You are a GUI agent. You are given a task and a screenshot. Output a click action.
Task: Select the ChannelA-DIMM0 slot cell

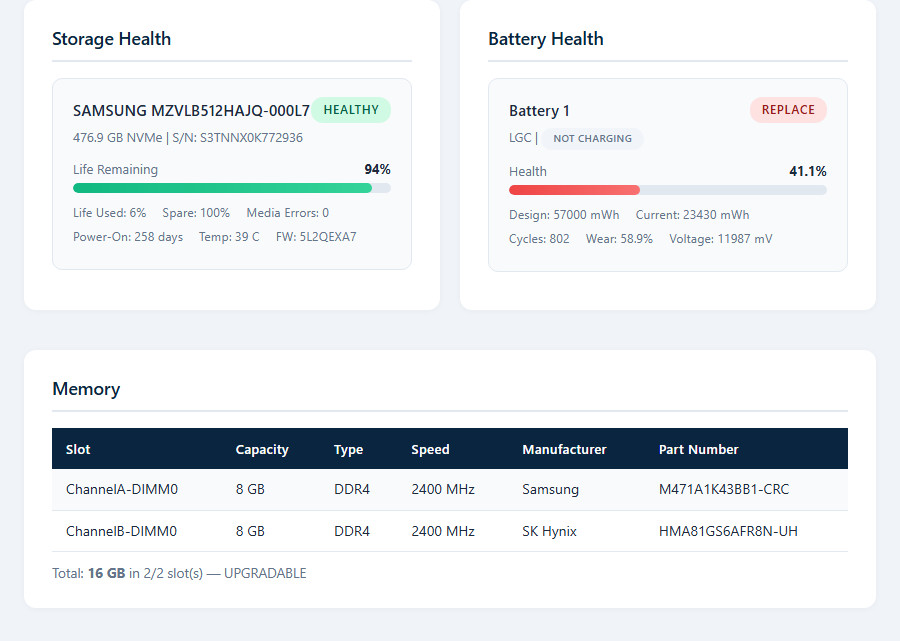122,490
